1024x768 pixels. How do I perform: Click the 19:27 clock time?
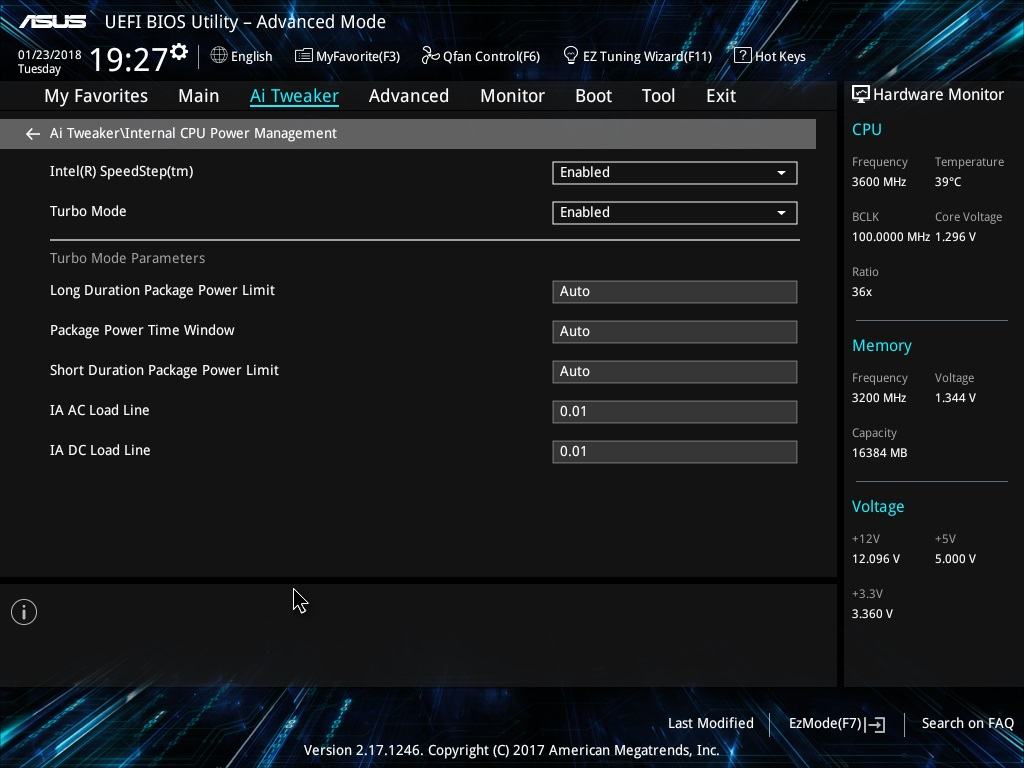pyautogui.click(x=128, y=59)
